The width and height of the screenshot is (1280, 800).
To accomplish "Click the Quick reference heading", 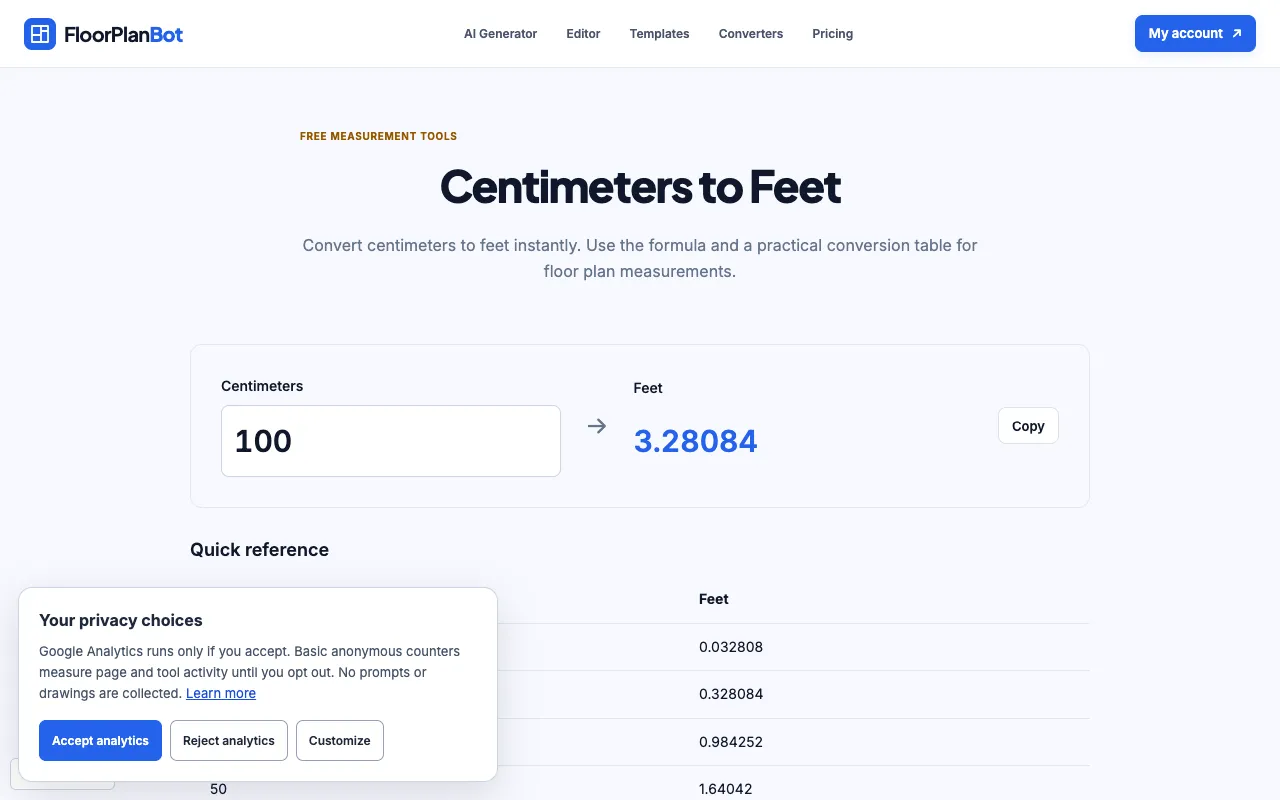I will [x=259, y=550].
